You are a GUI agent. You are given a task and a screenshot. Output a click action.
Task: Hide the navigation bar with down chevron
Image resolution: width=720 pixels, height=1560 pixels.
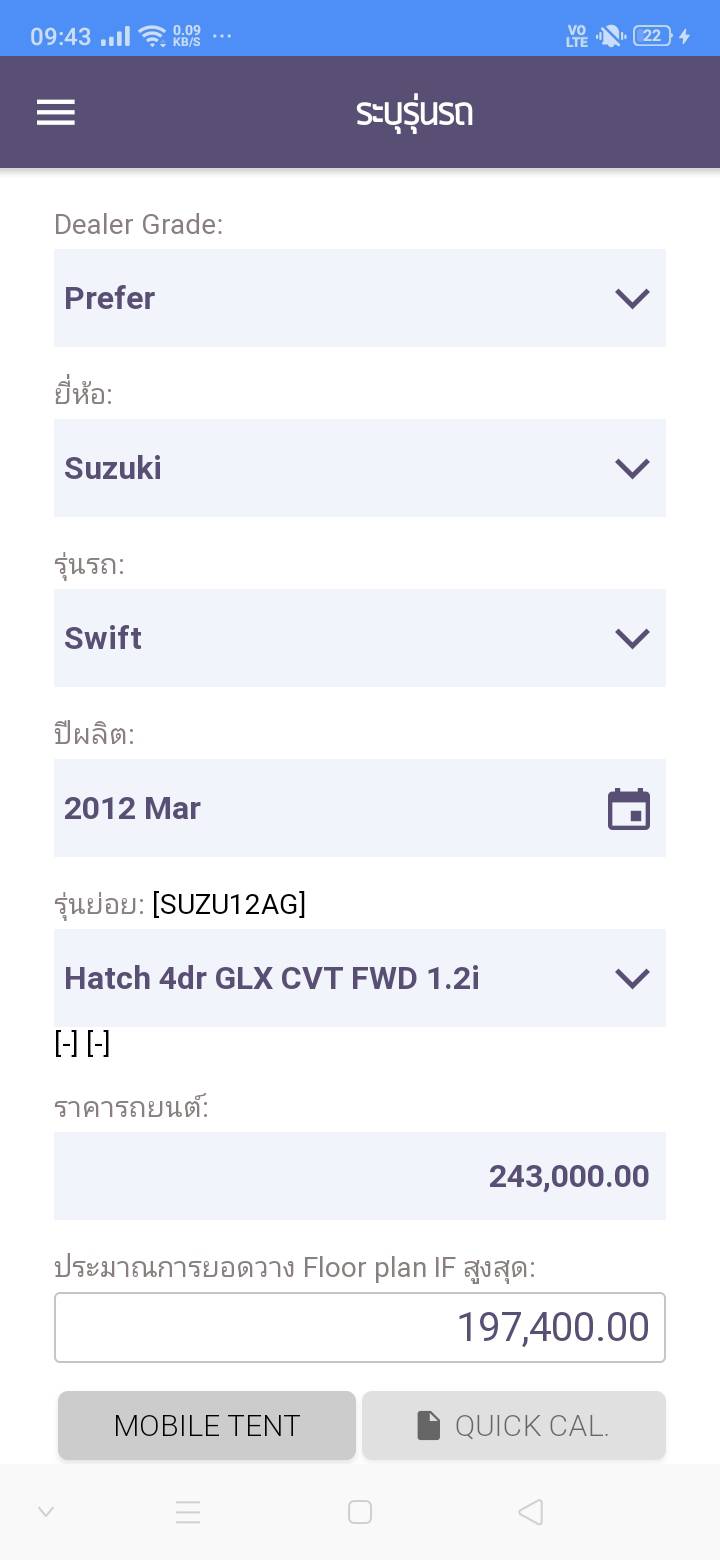tap(46, 1512)
